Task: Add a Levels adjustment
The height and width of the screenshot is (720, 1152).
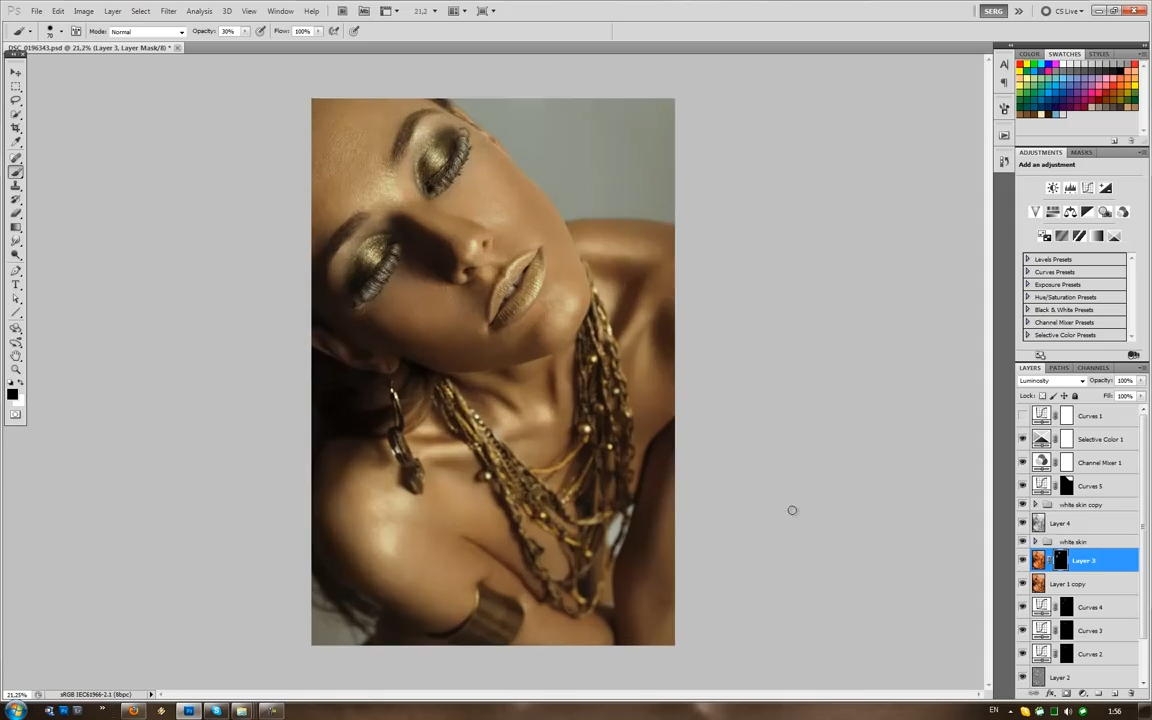Action: pyautogui.click(x=1070, y=188)
